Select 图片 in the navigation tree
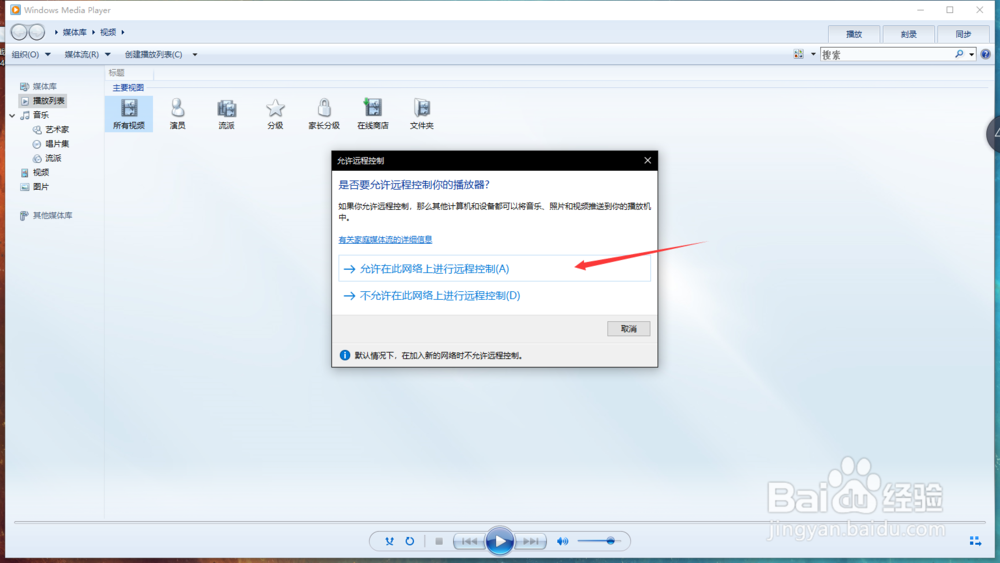This screenshot has width=1000, height=563. [41, 187]
